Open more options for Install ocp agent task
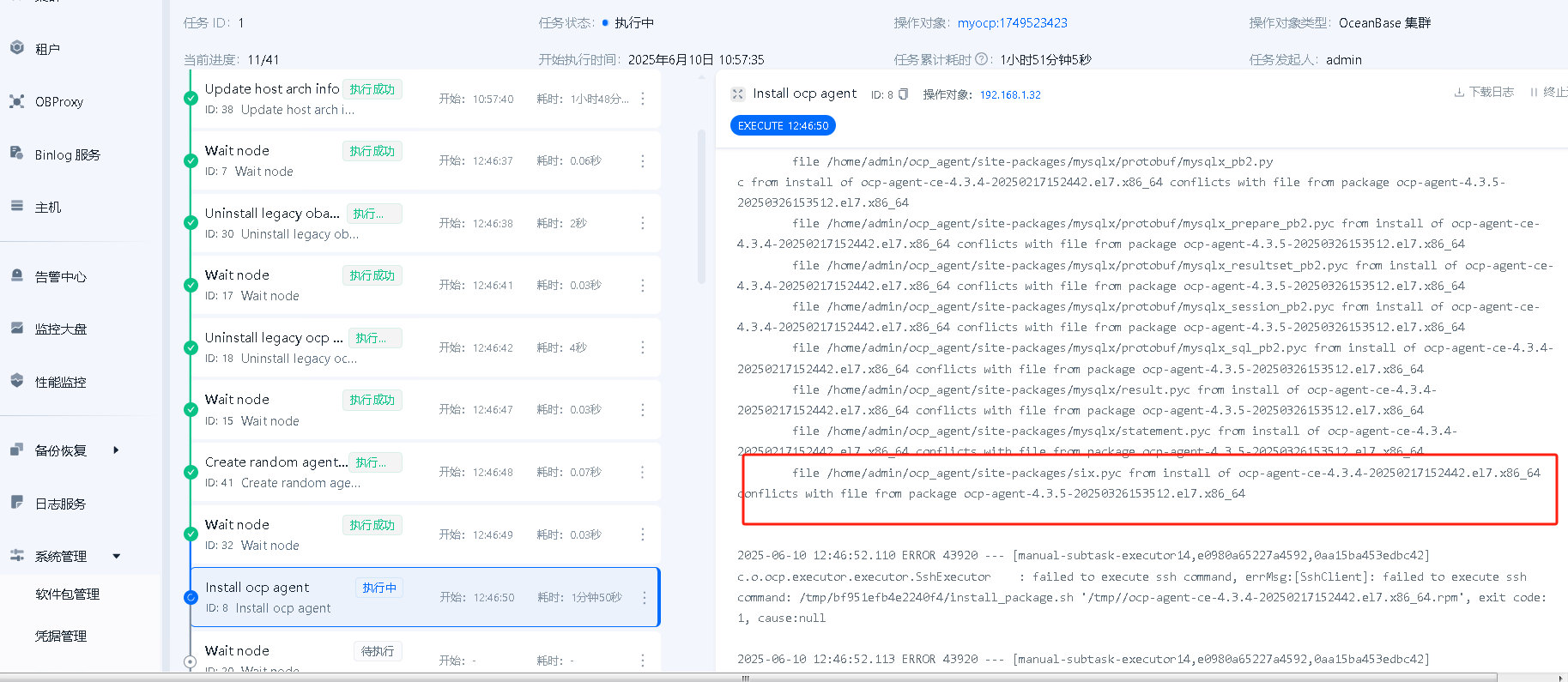The image size is (1568, 682). point(645,597)
